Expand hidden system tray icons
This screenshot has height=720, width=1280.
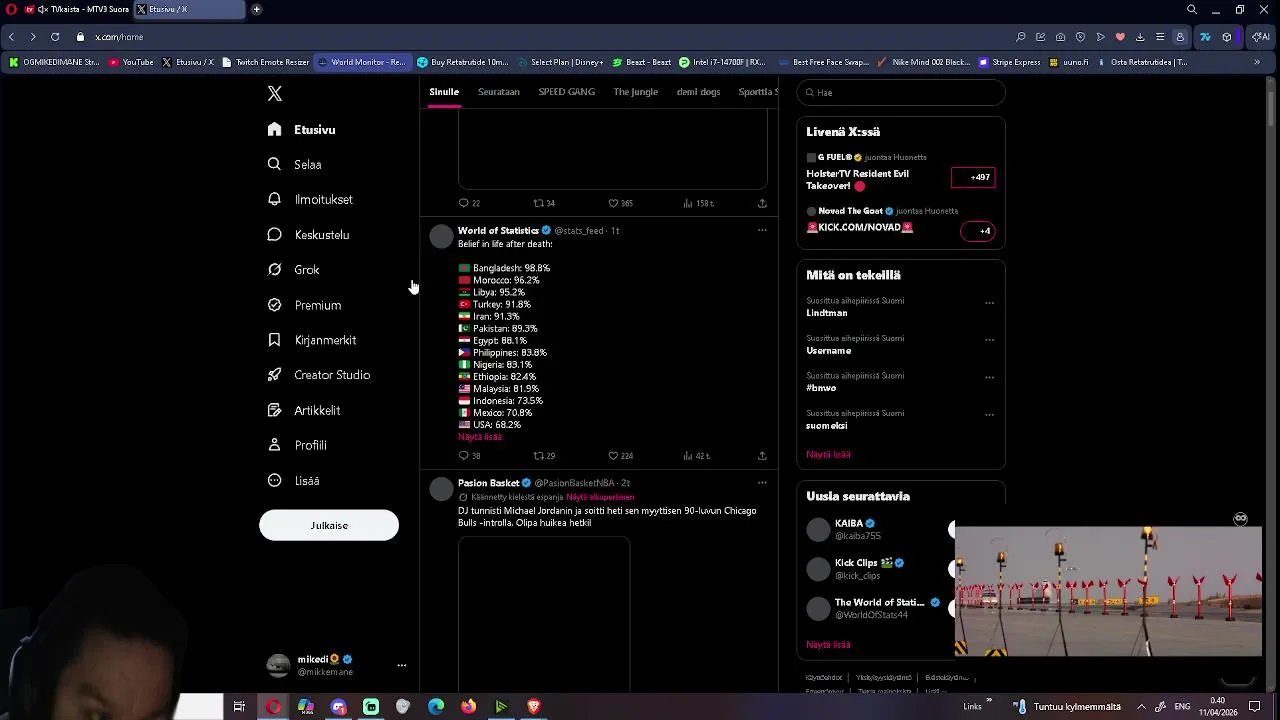1141,707
